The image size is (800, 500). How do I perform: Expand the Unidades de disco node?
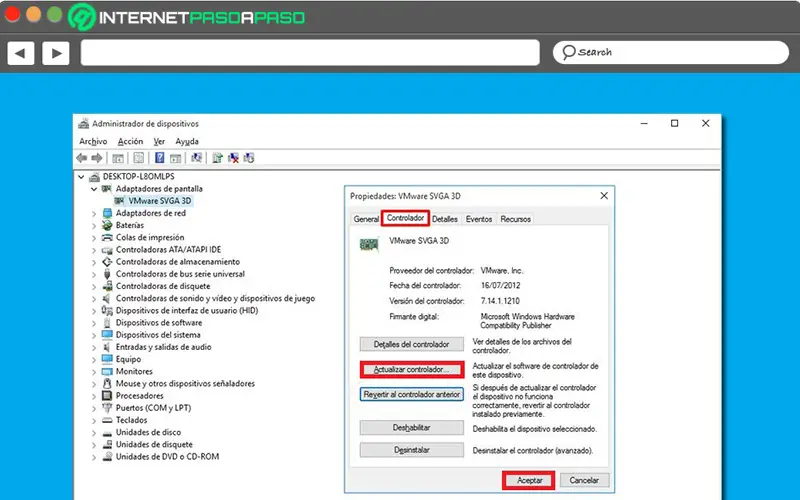[94, 433]
